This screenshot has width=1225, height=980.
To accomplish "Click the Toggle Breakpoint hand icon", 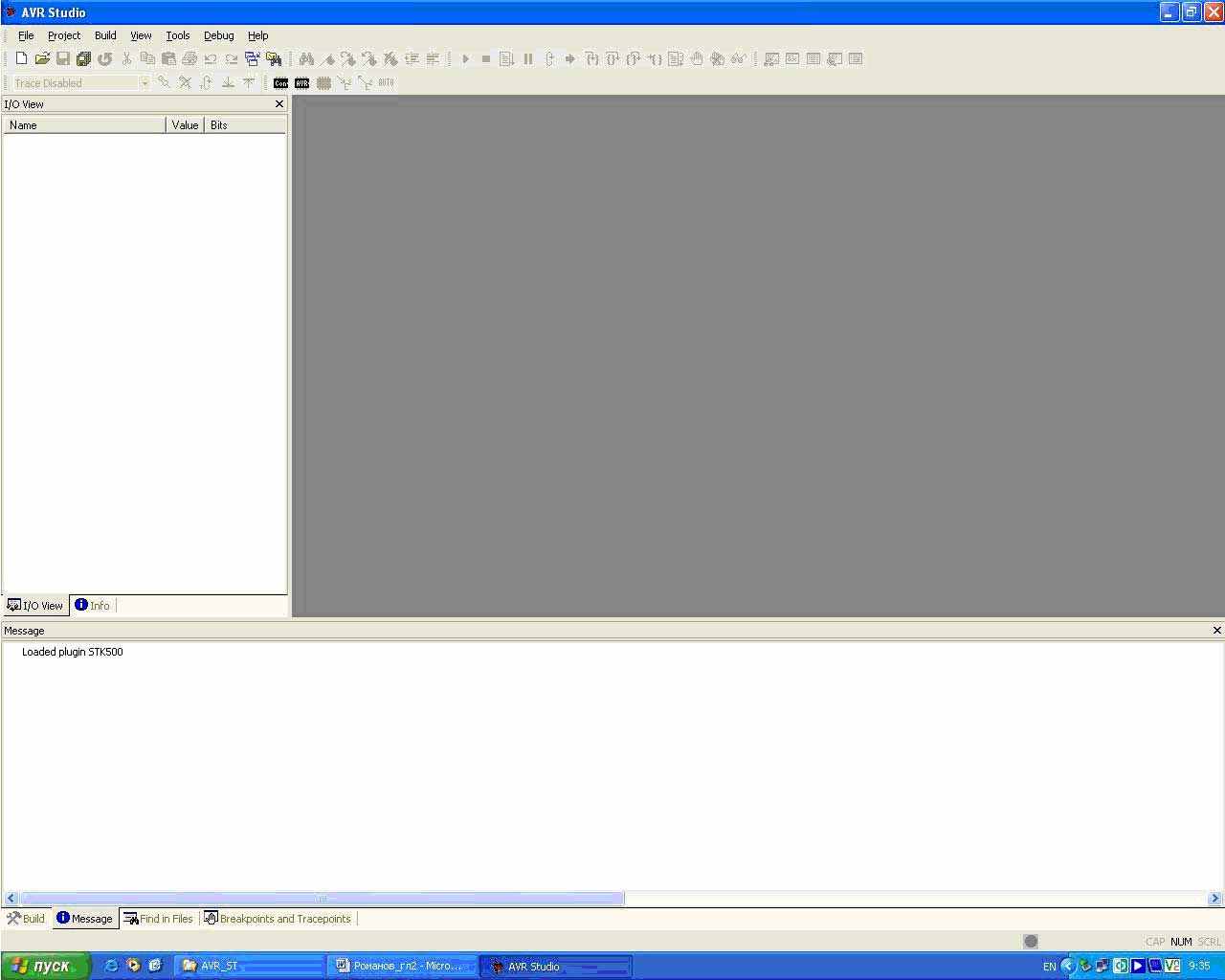I will pyautogui.click(x=697, y=58).
